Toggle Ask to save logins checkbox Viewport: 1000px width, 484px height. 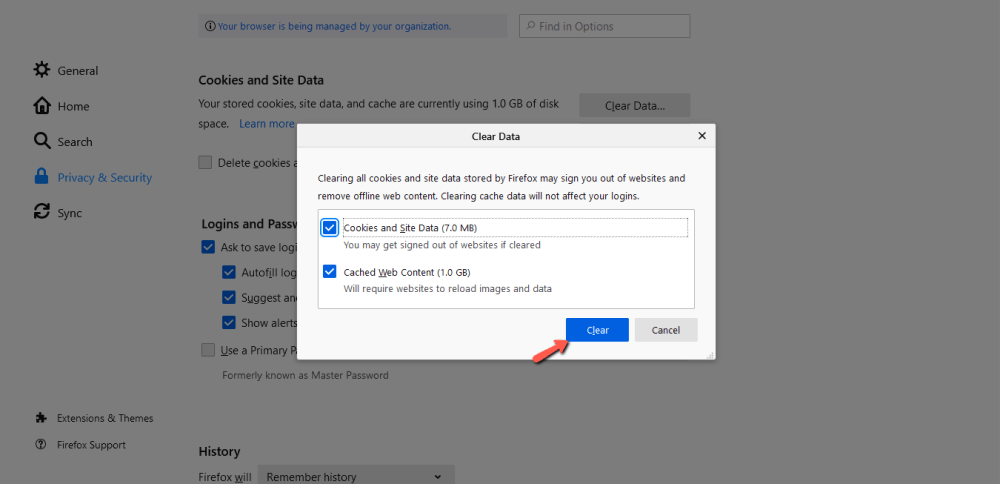(x=208, y=247)
